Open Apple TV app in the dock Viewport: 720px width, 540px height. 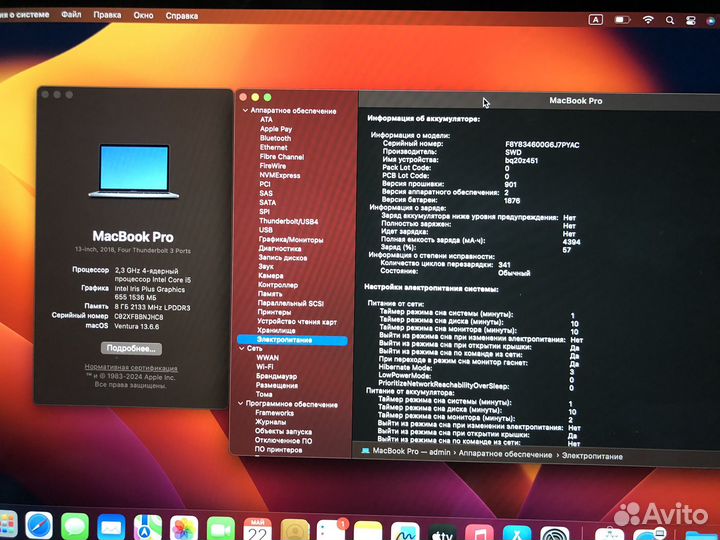pyautogui.click(x=442, y=533)
